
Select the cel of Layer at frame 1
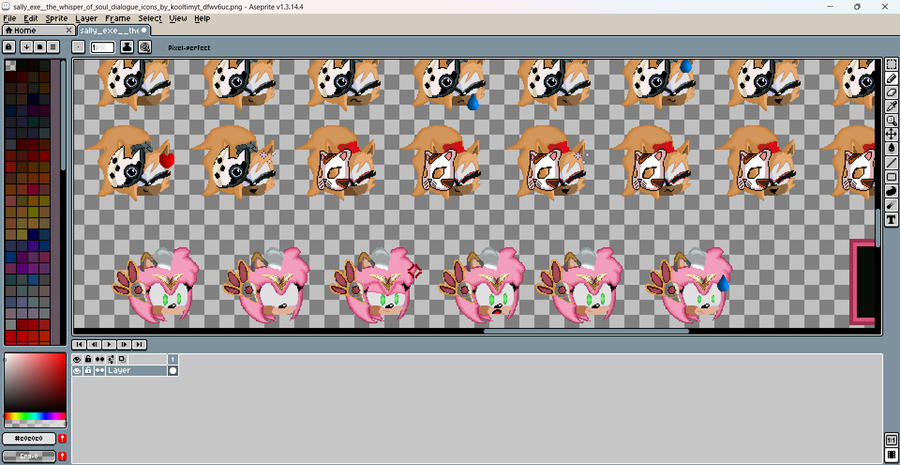pyautogui.click(x=173, y=371)
